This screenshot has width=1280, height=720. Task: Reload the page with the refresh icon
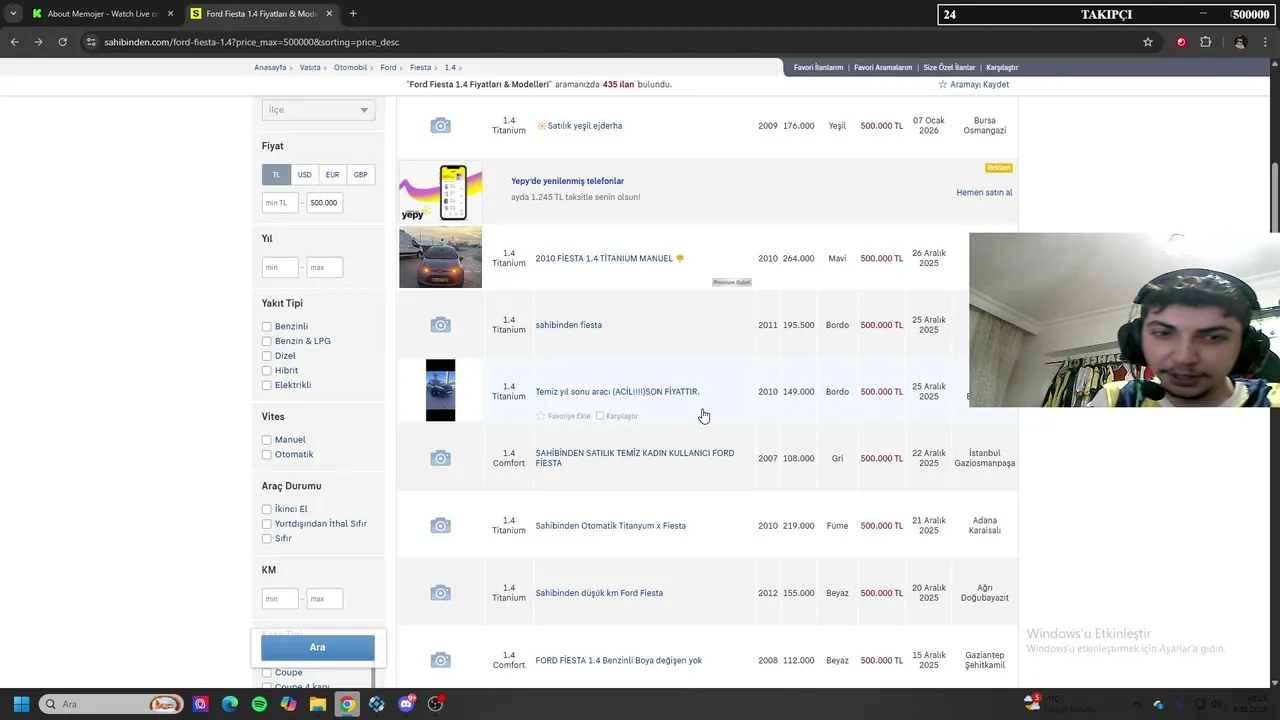pyautogui.click(x=62, y=42)
